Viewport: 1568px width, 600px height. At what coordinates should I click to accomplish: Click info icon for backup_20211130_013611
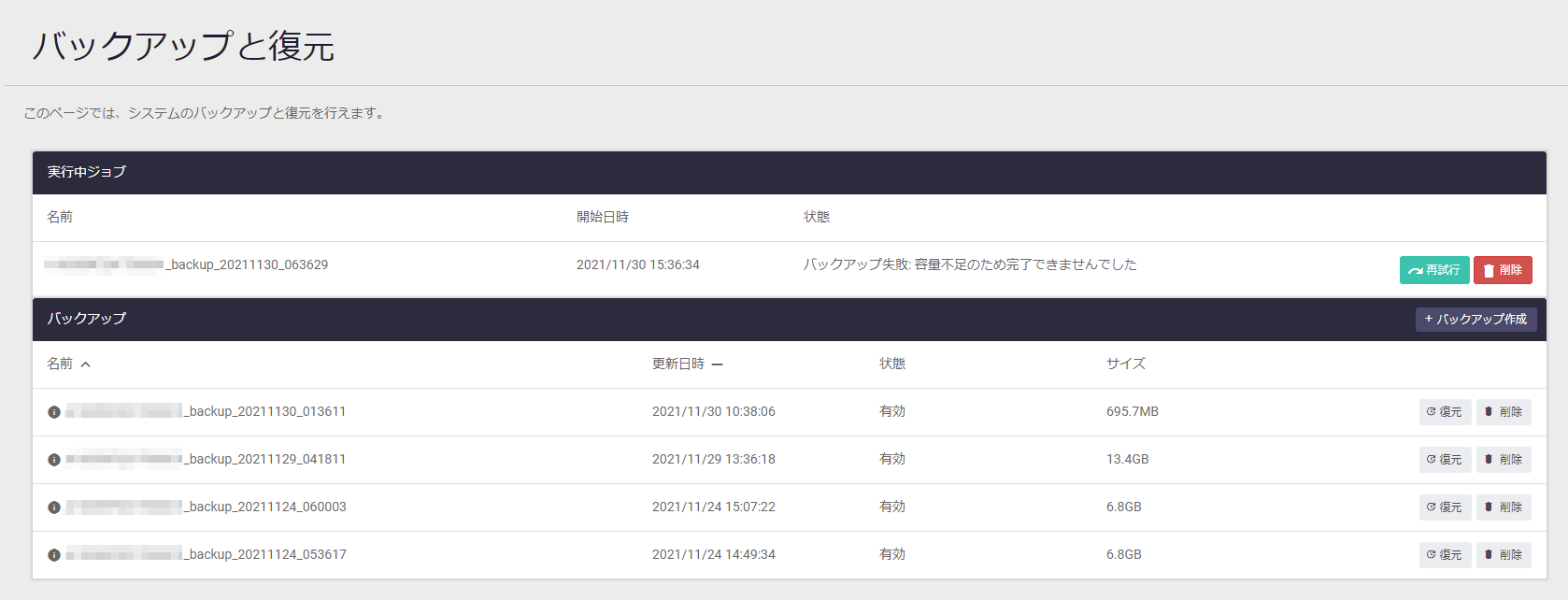54,412
